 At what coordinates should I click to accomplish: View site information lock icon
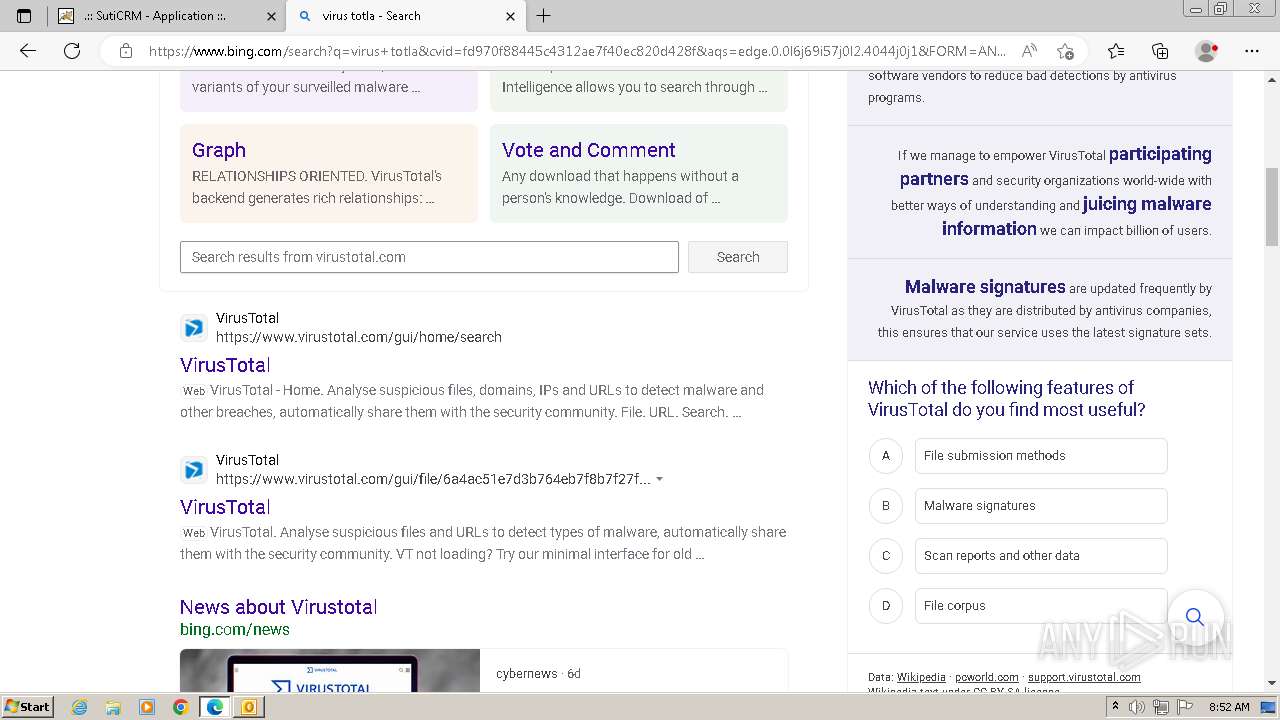pos(126,51)
